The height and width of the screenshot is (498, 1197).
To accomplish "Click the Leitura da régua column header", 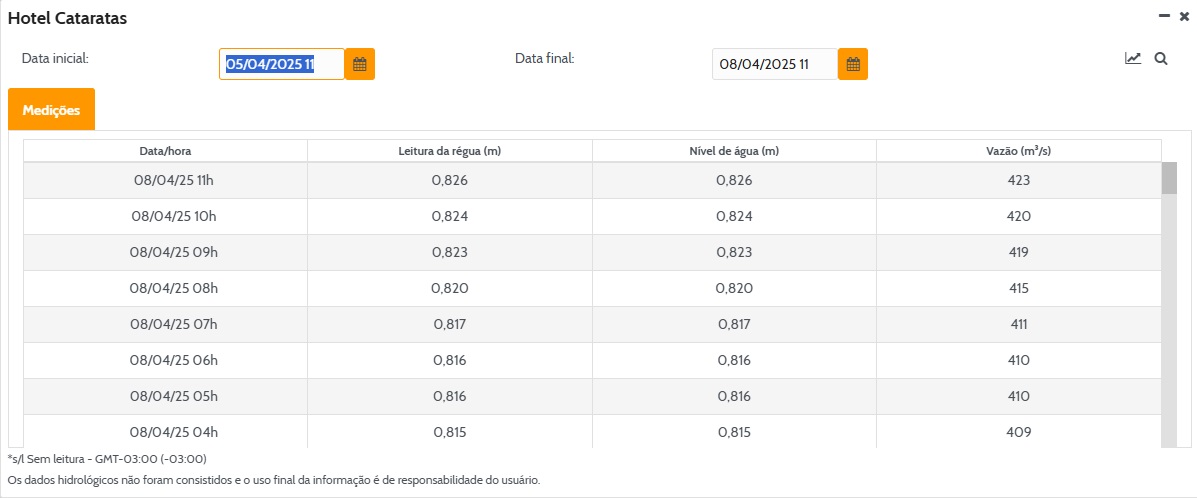I will 449,151.
